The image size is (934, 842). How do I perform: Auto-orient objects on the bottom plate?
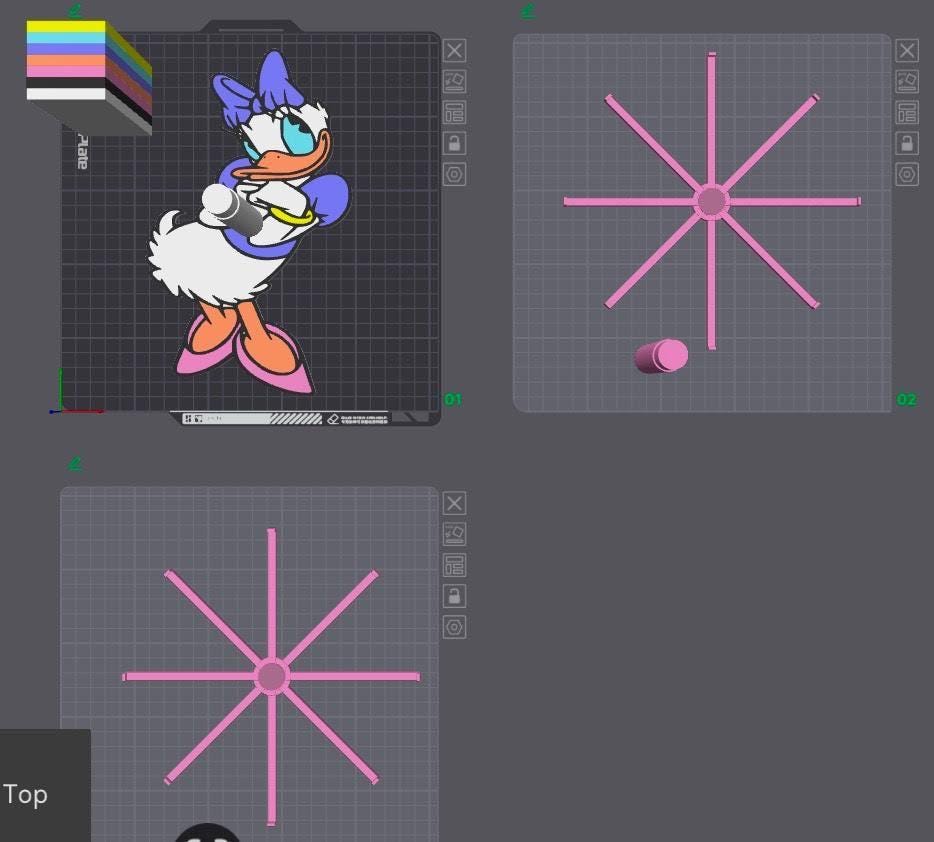point(454,534)
